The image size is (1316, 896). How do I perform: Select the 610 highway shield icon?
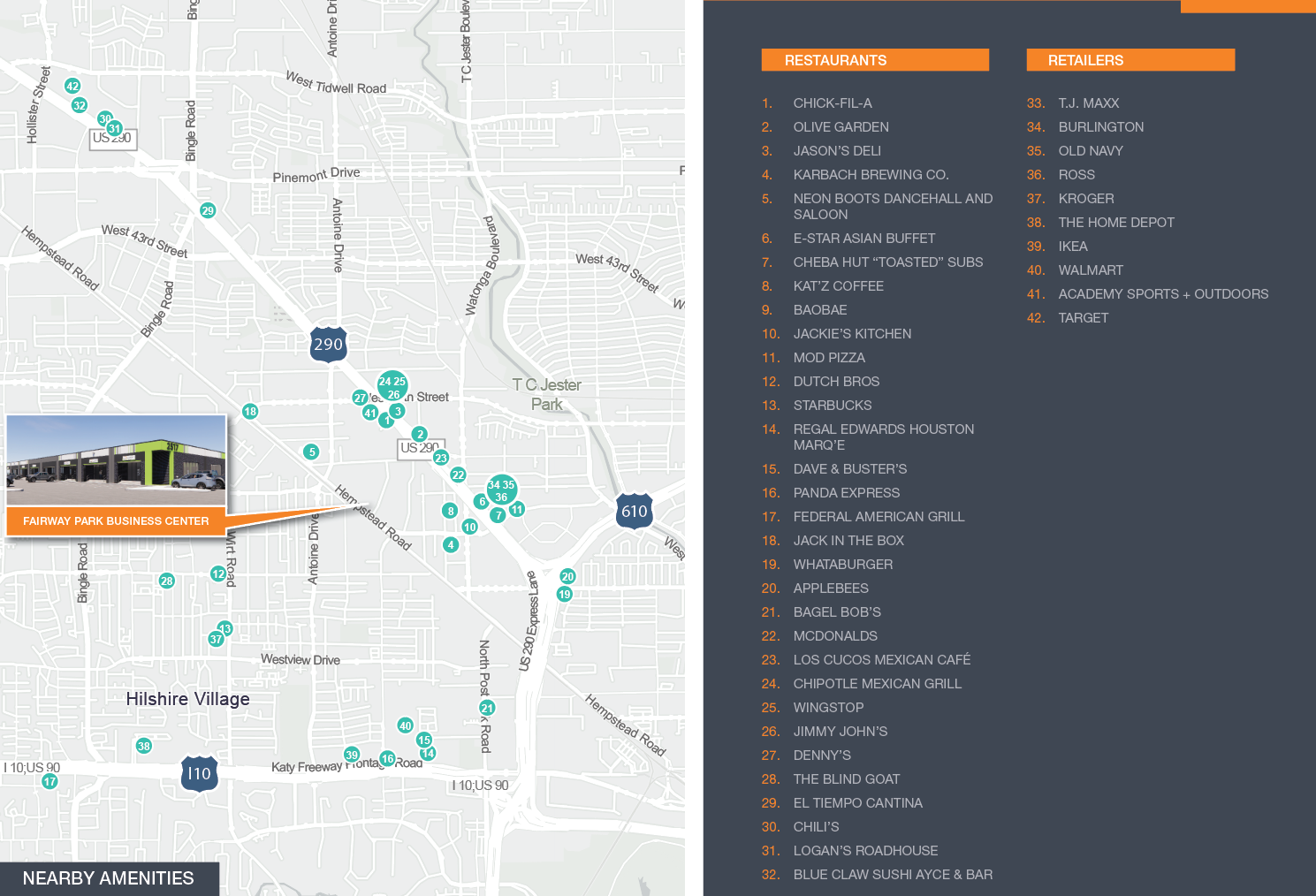(x=634, y=511)
